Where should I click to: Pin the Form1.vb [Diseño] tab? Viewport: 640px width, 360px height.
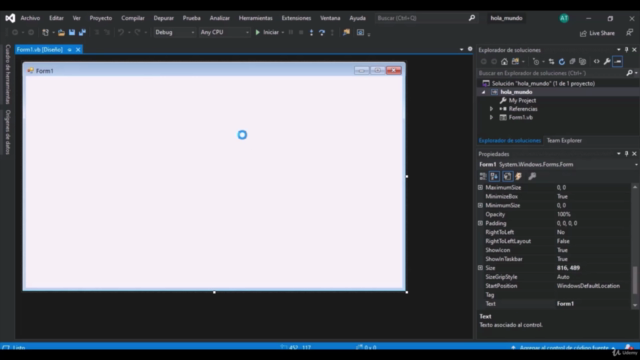[x=69, y=50]
